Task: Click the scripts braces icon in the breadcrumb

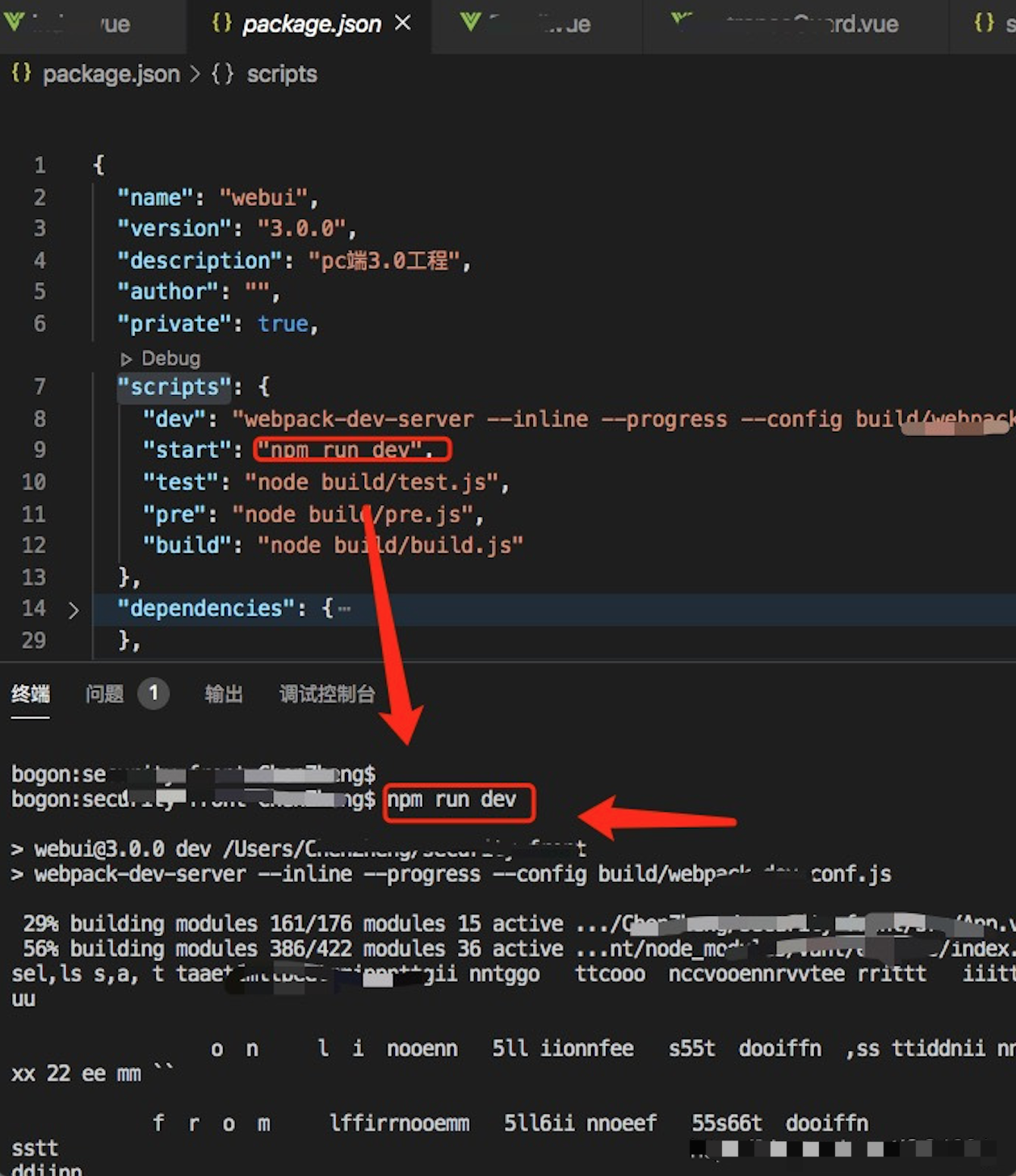Action: pyautogui.click(x=221, y=73)
